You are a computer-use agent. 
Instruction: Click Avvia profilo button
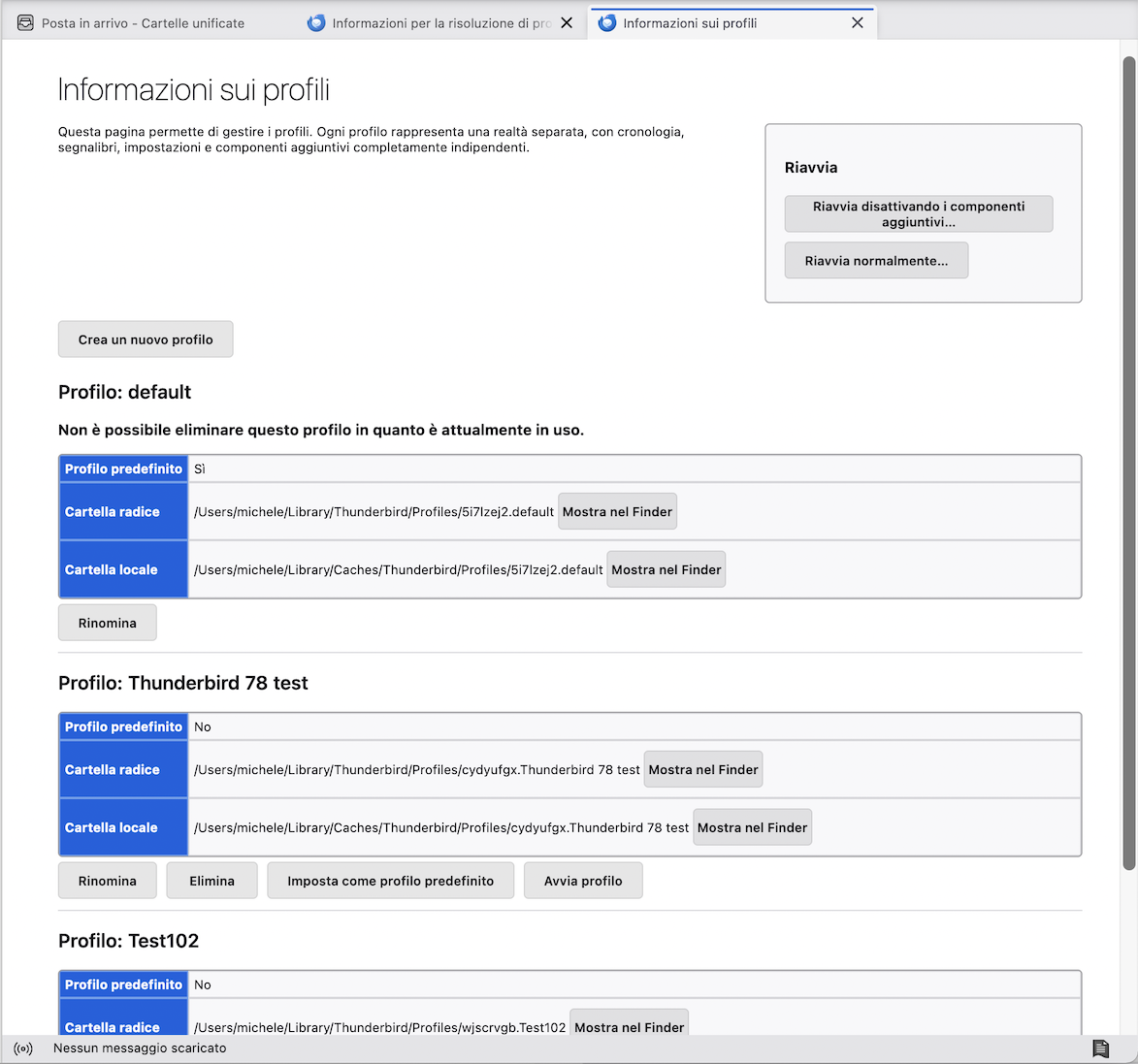(x=583, y=881)
